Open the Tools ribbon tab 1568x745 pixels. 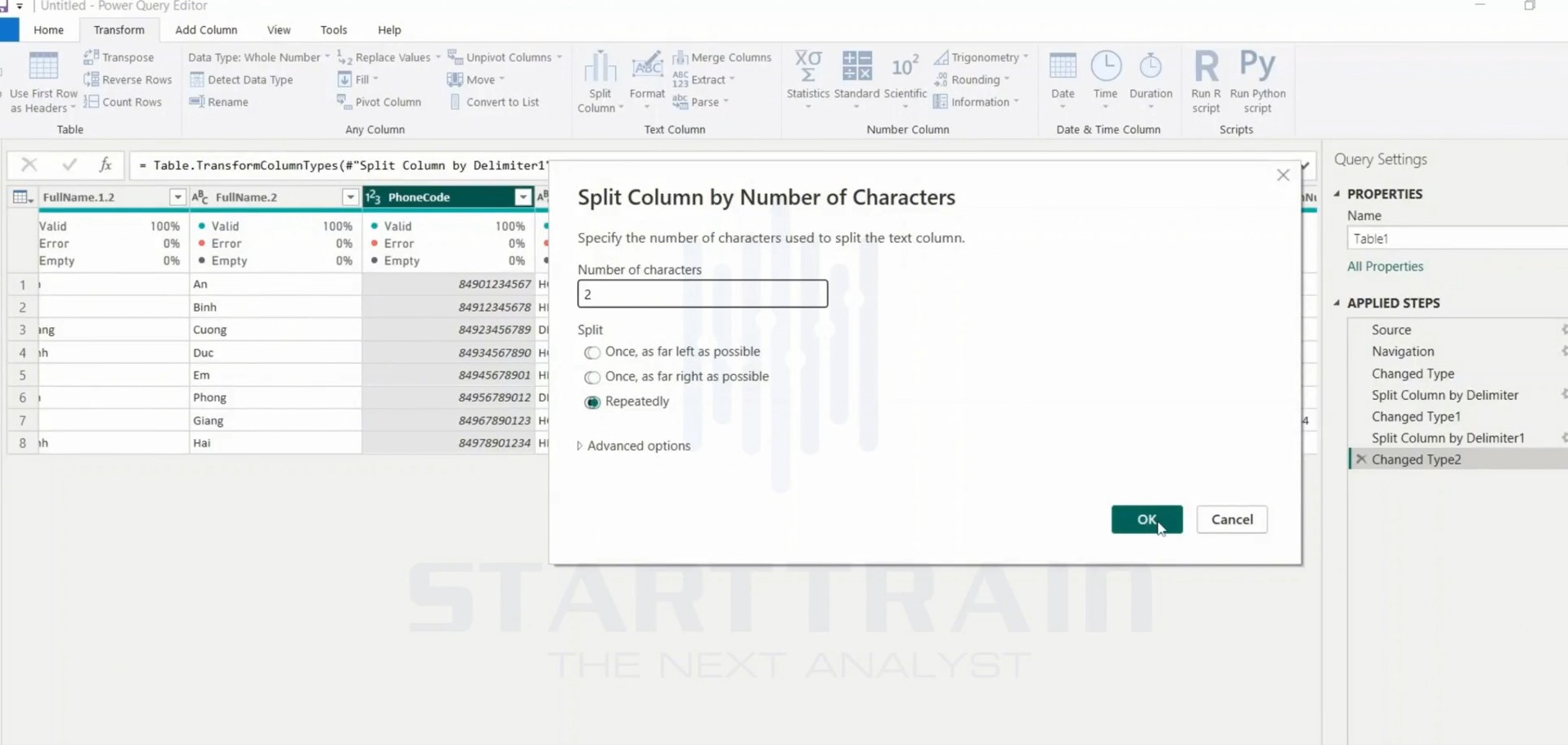point(333,29)
